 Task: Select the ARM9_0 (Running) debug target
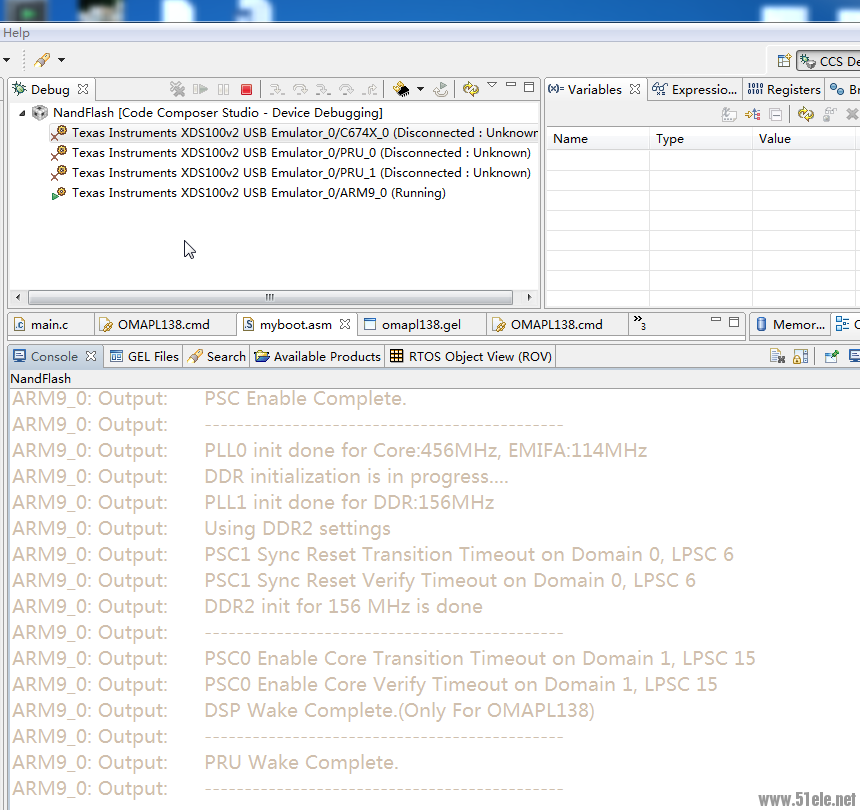pyautogui.click(x=258, y=193)
